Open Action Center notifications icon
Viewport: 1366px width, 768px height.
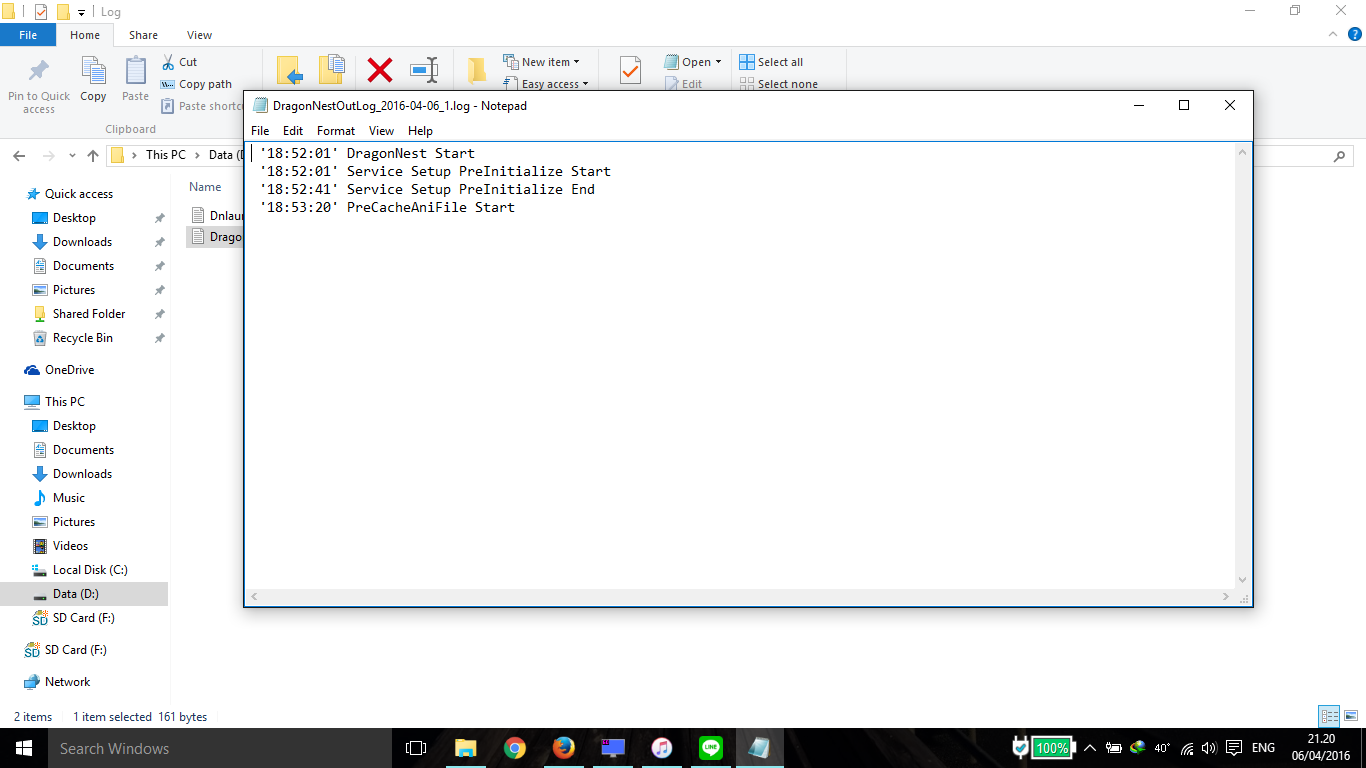coord(1234,748)
